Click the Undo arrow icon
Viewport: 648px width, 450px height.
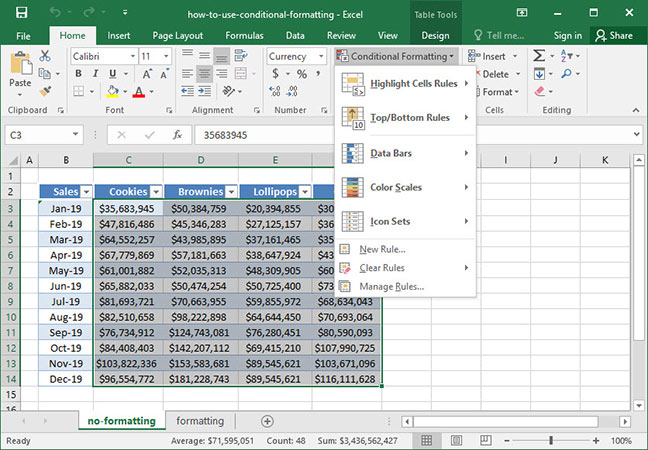pos(55,12)
